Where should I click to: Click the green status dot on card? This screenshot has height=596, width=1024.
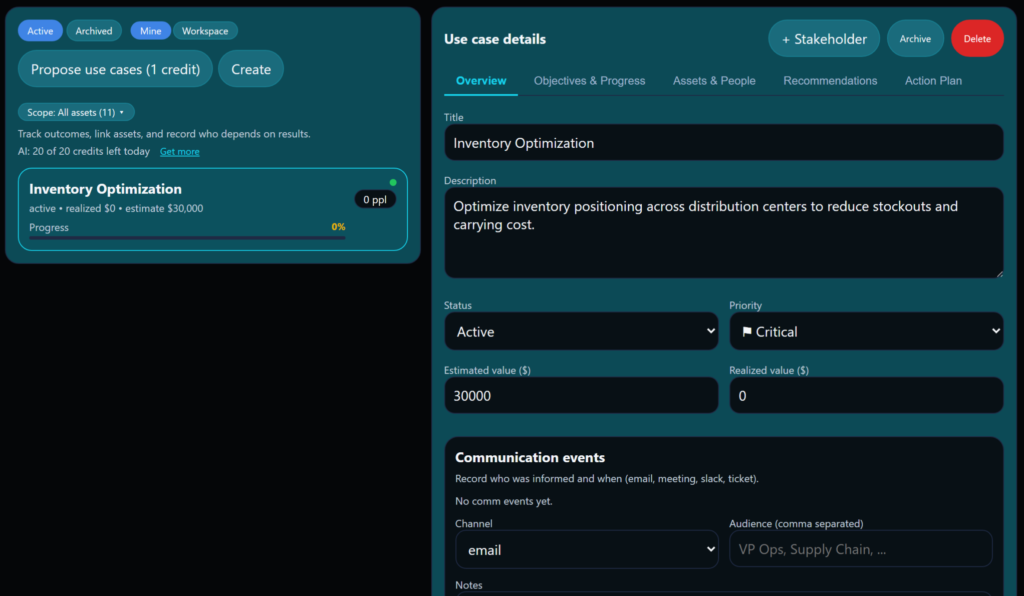(393, 182)
